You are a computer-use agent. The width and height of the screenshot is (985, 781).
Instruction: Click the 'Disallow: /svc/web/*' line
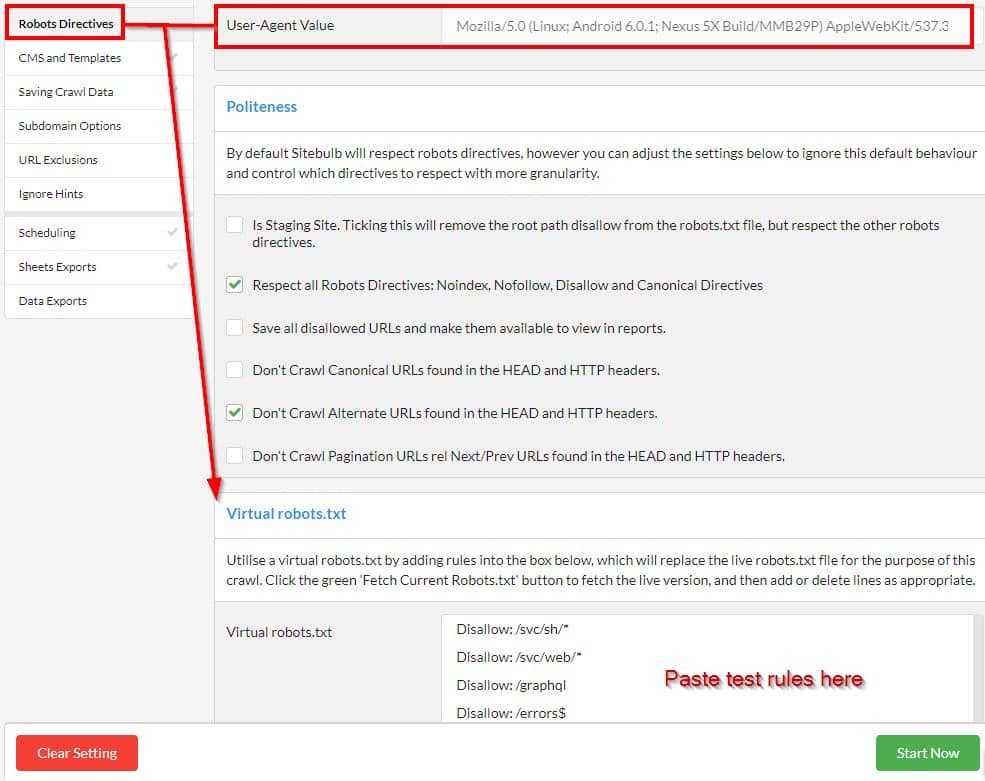tap(519, 657)
